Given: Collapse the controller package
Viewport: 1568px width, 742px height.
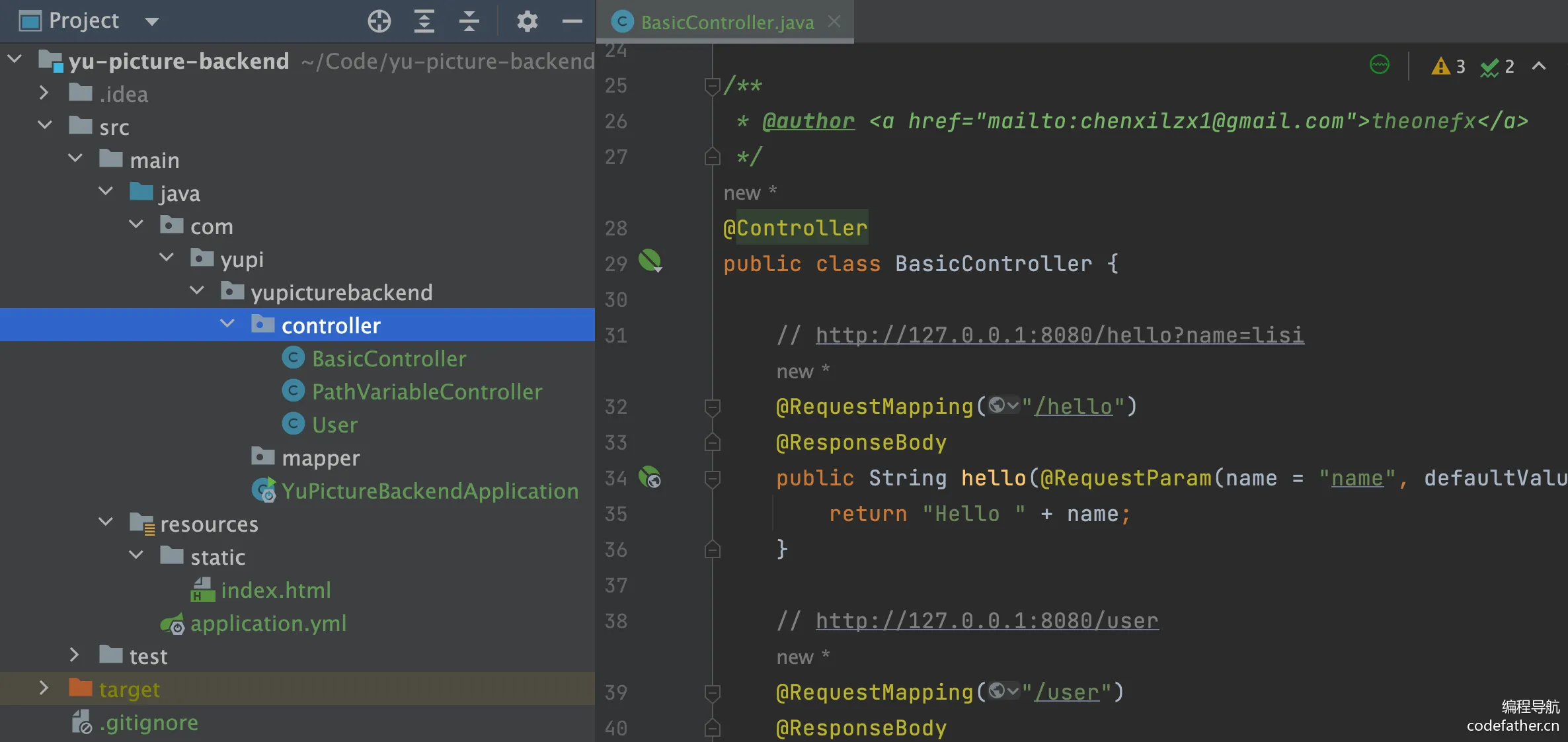Looking at the screenshot, I should pyautogui.click(x=227, y=323).
